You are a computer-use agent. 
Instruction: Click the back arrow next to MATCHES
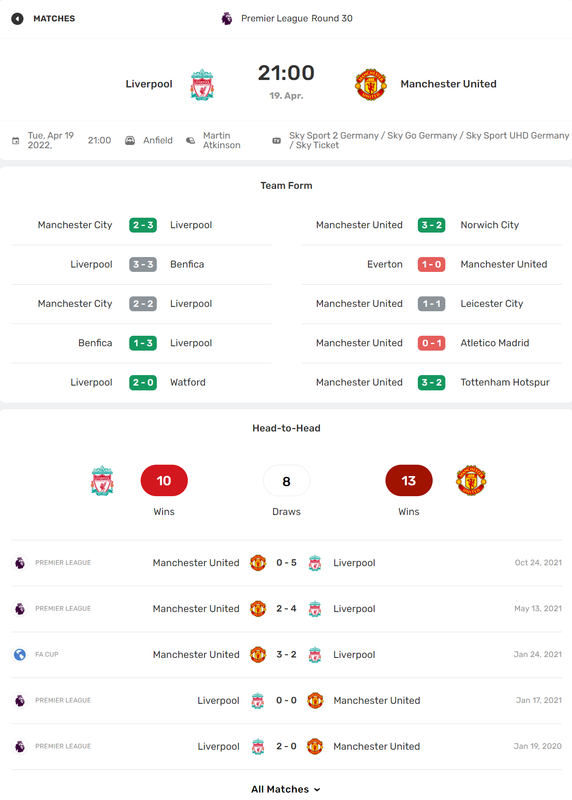tap(17, 19)
